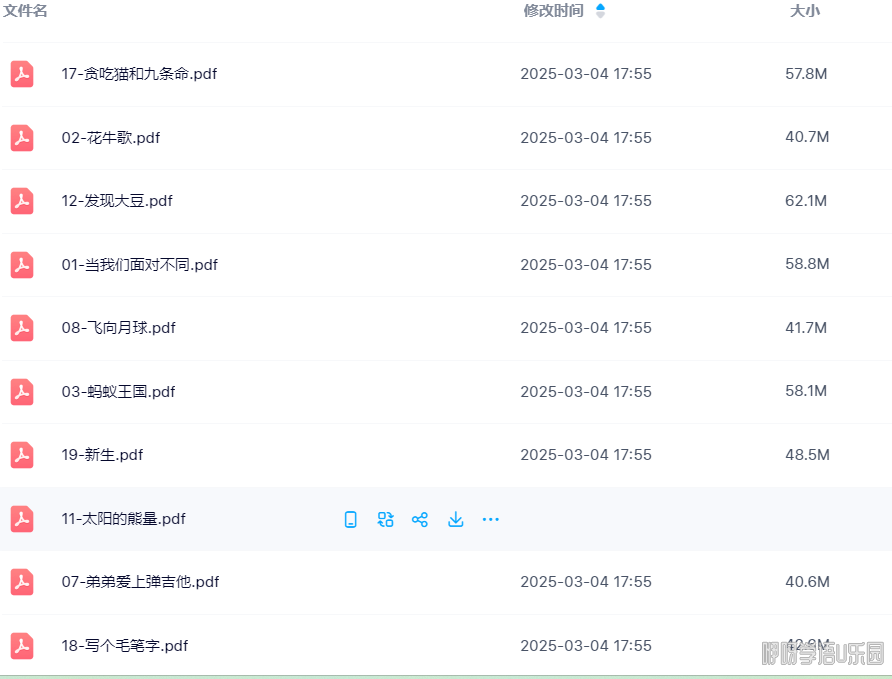Open the file 03-蚂蚁王国.pdf
892x679 pixels.
point(118,392)
